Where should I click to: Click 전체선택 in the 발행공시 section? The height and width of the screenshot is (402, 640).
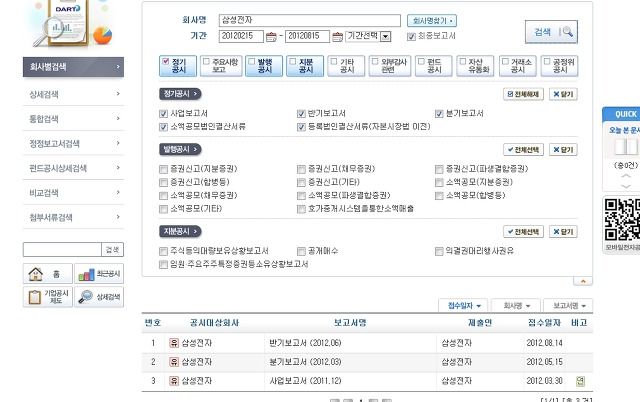(x=523, y=150)
